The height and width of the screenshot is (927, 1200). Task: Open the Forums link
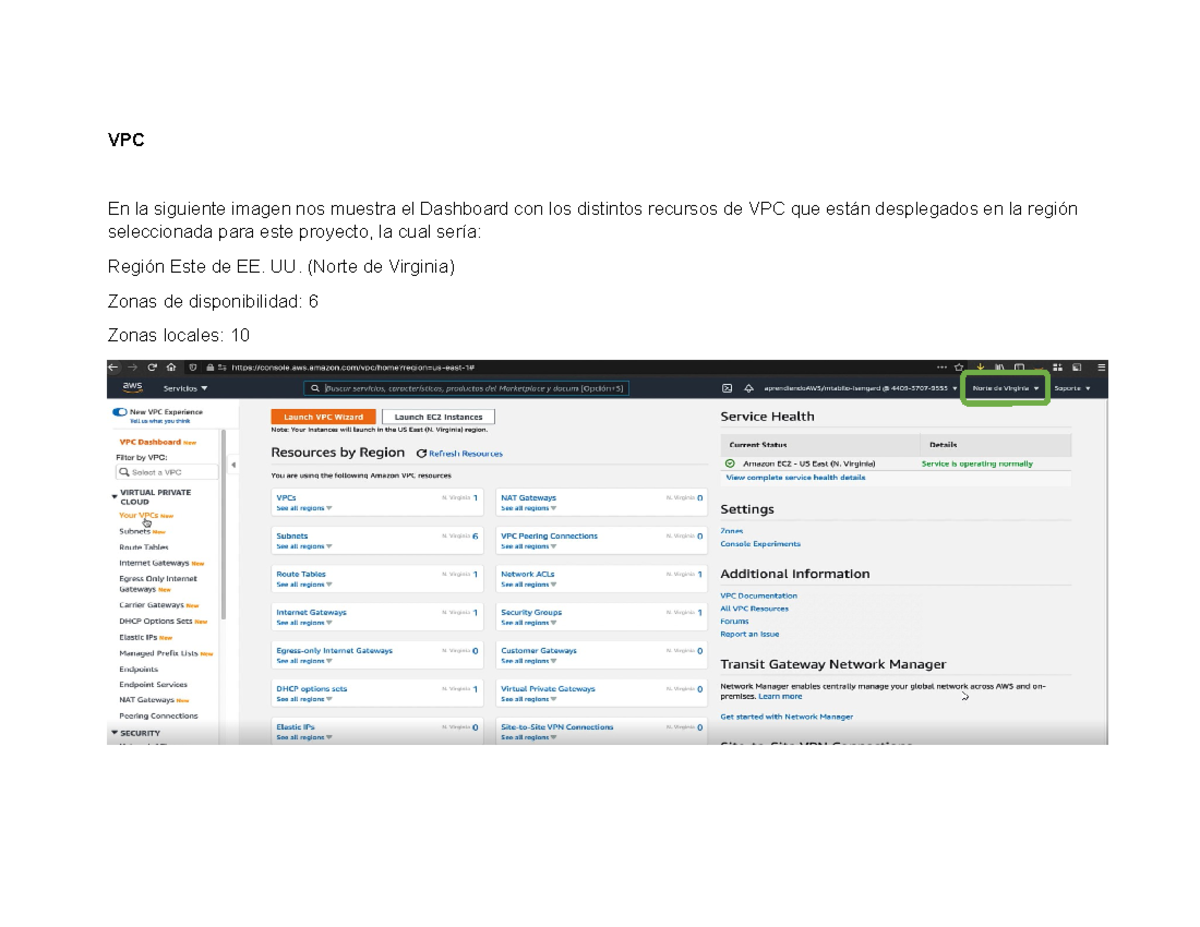tap(735, 621)
